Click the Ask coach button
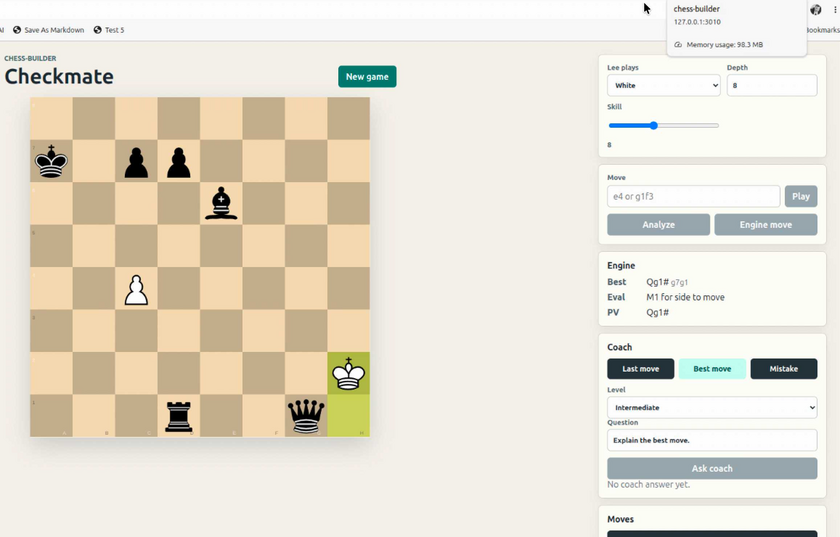Image resolution: width=840 pixels, height=537 pixels. pyautogui.click(x=712, y=468)
